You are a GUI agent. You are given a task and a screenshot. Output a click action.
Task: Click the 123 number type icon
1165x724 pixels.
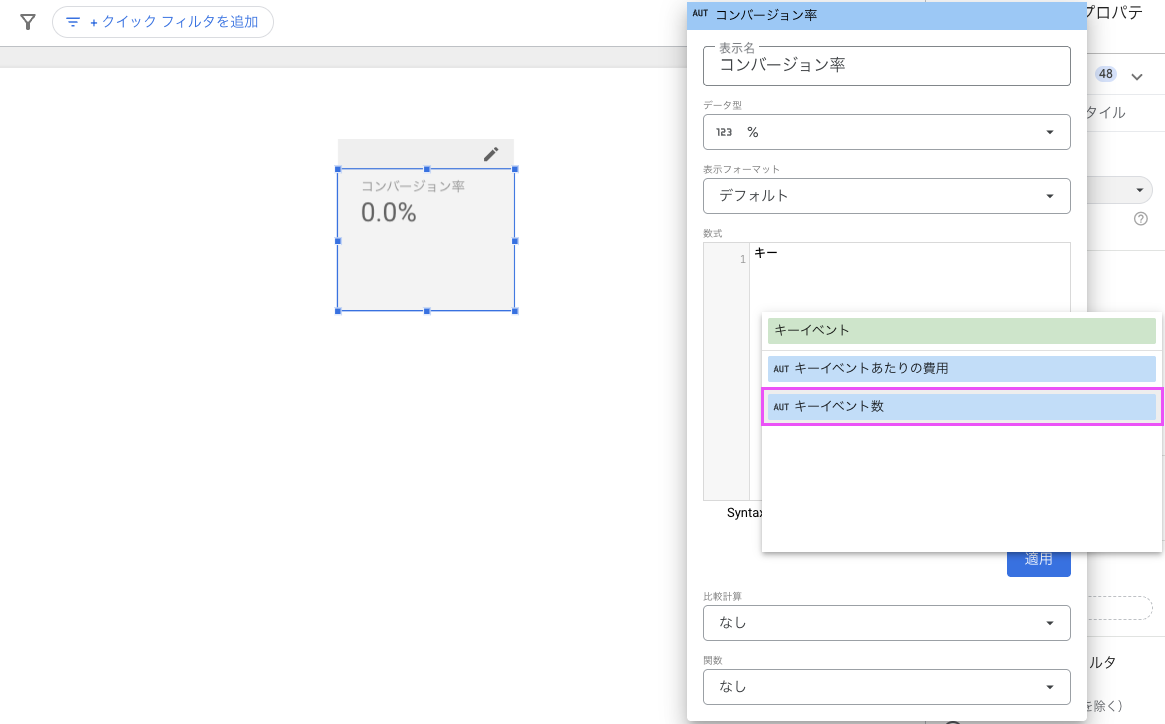point(724,132)
